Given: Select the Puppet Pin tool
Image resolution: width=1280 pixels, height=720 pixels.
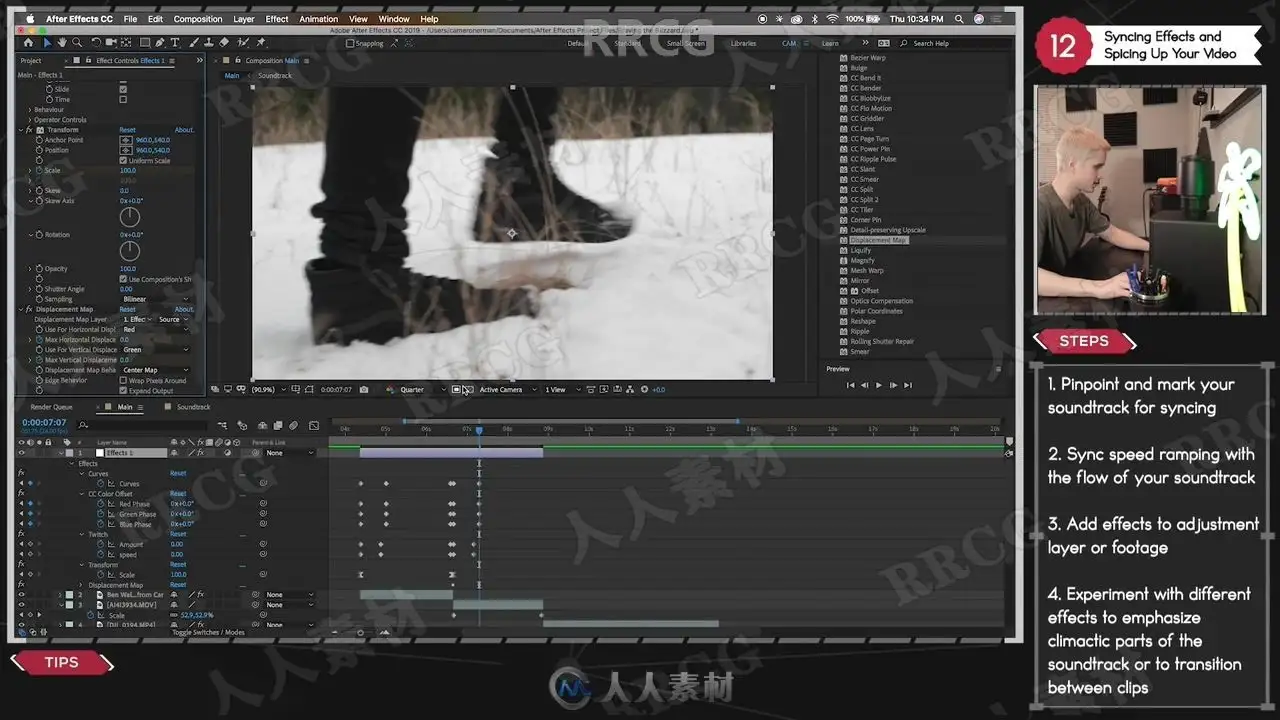Looking at the screenshot, I should [261, 43].
